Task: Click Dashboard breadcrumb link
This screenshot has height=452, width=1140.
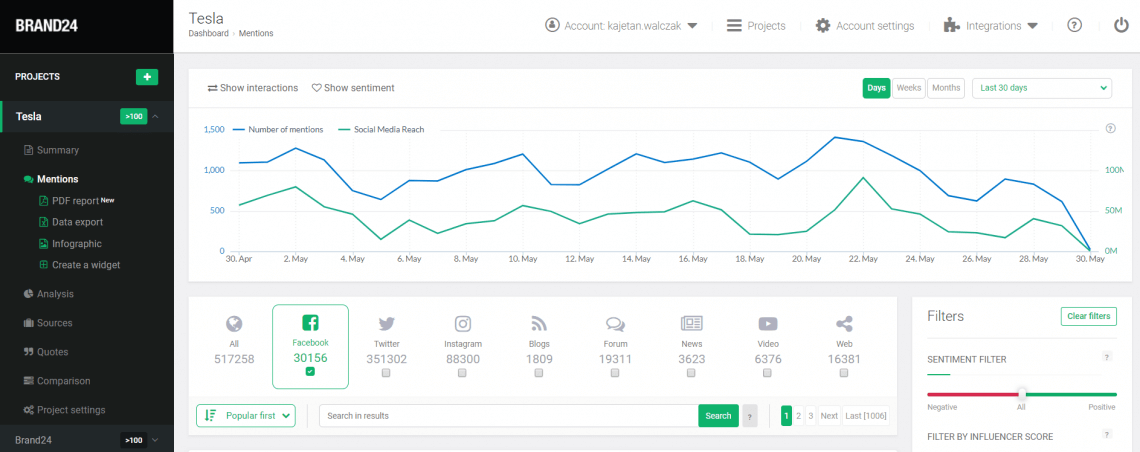Action: [208, 33]
